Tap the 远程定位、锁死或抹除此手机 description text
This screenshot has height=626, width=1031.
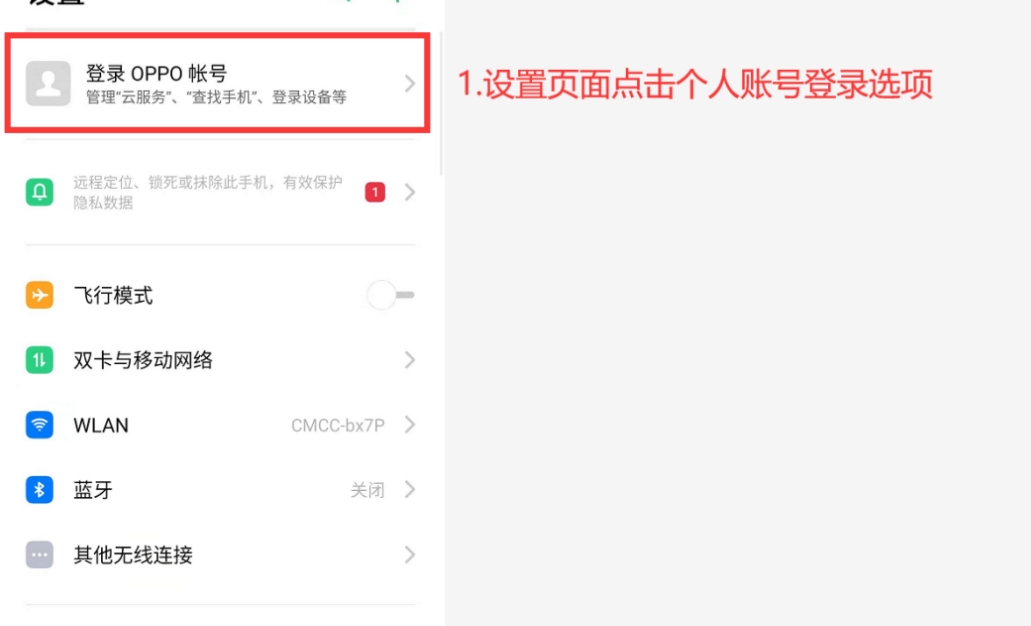tap(208, 192)
